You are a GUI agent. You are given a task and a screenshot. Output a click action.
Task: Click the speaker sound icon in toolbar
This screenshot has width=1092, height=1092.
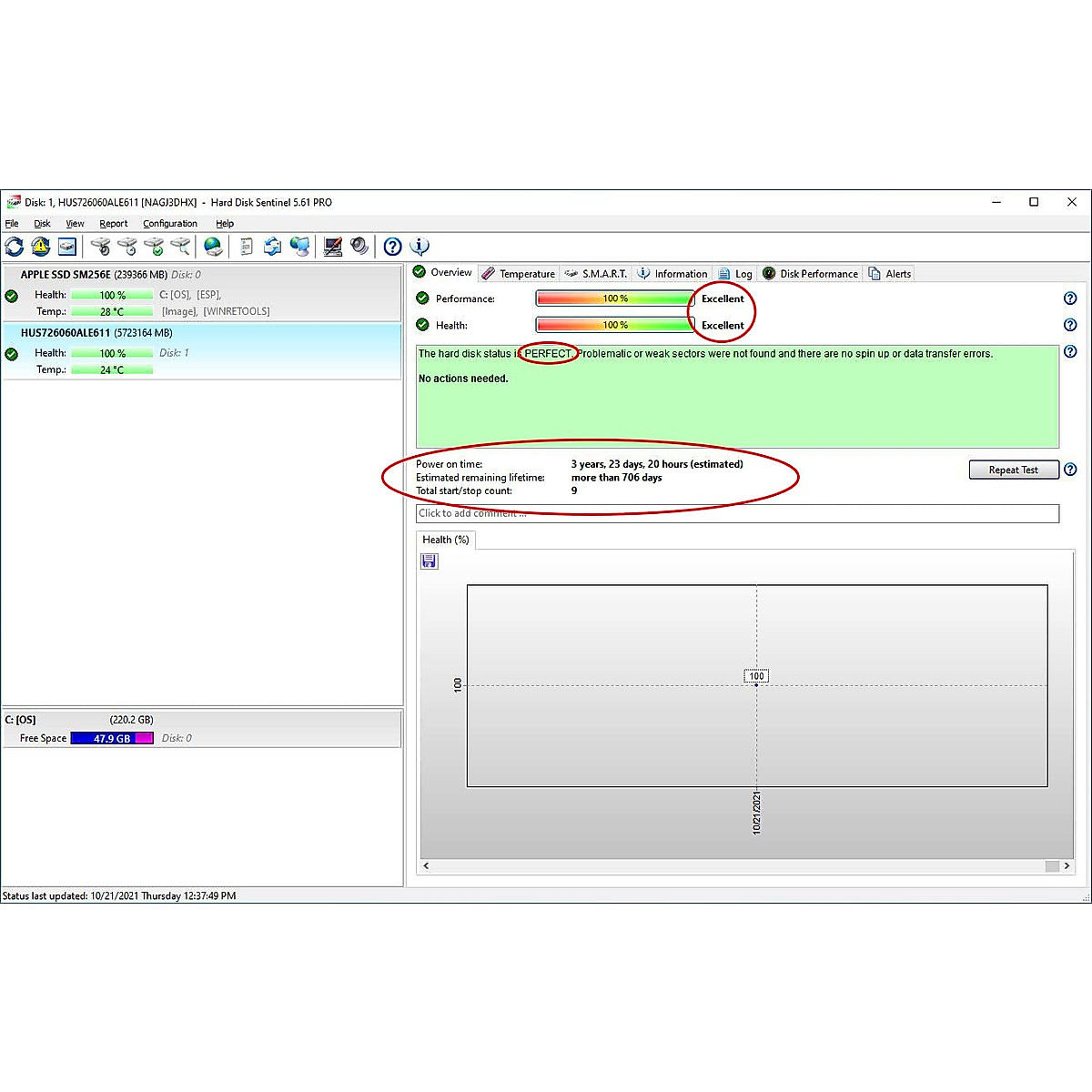(359, 247)
